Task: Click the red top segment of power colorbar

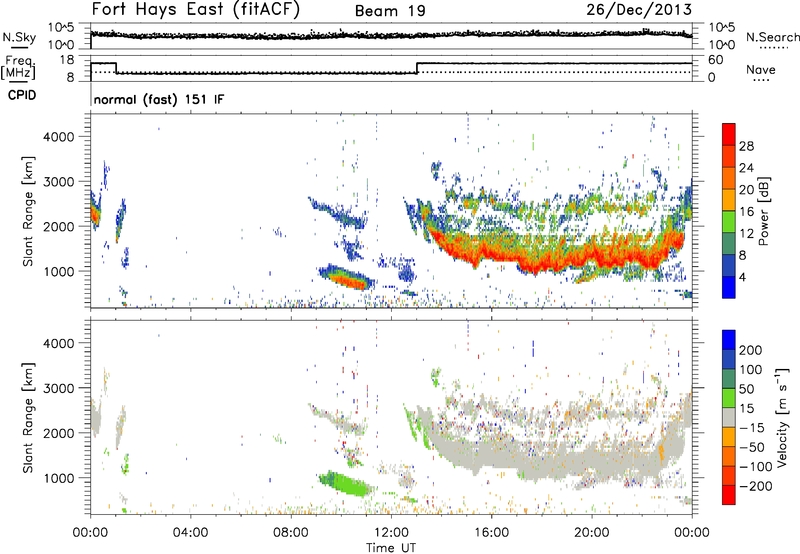Action: 729,135
